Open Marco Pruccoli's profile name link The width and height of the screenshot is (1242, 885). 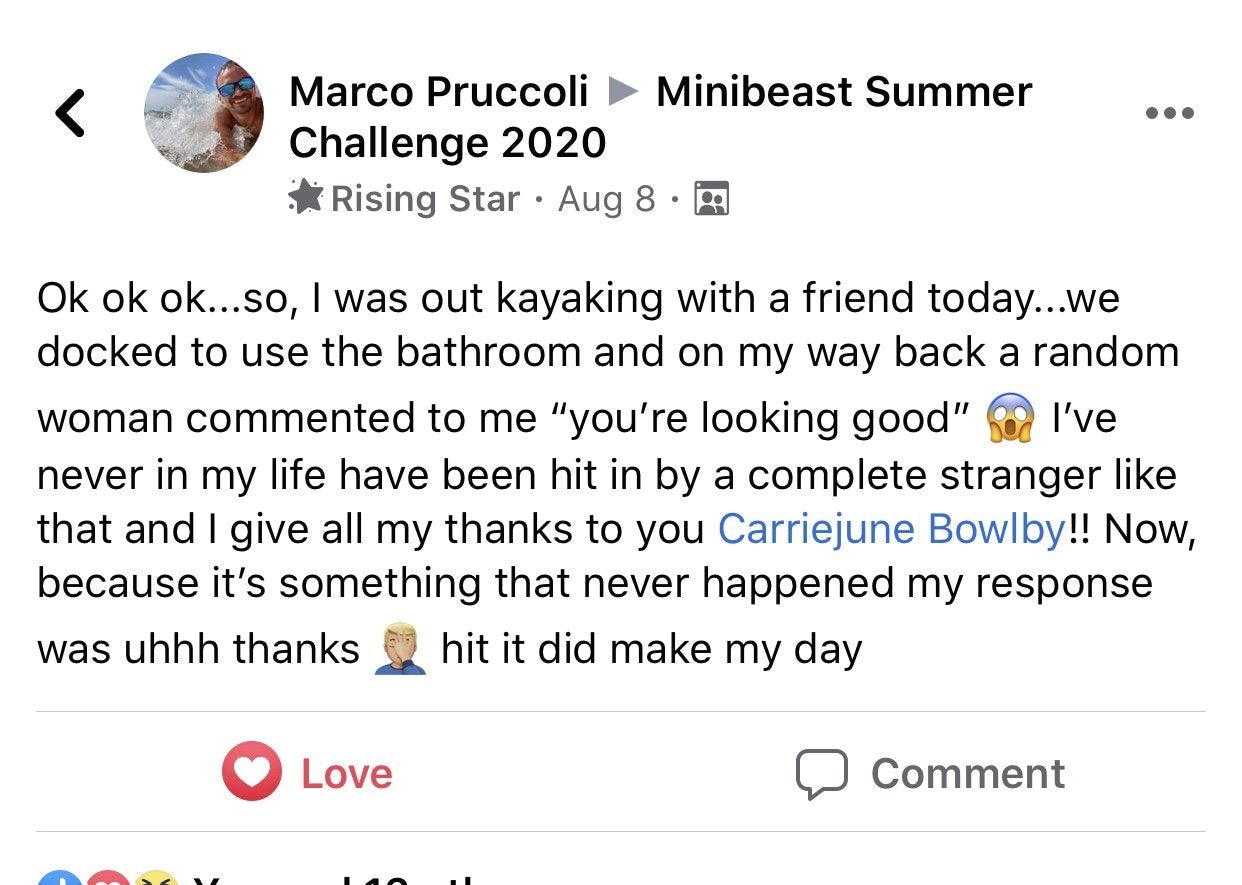tap(438, 93)
